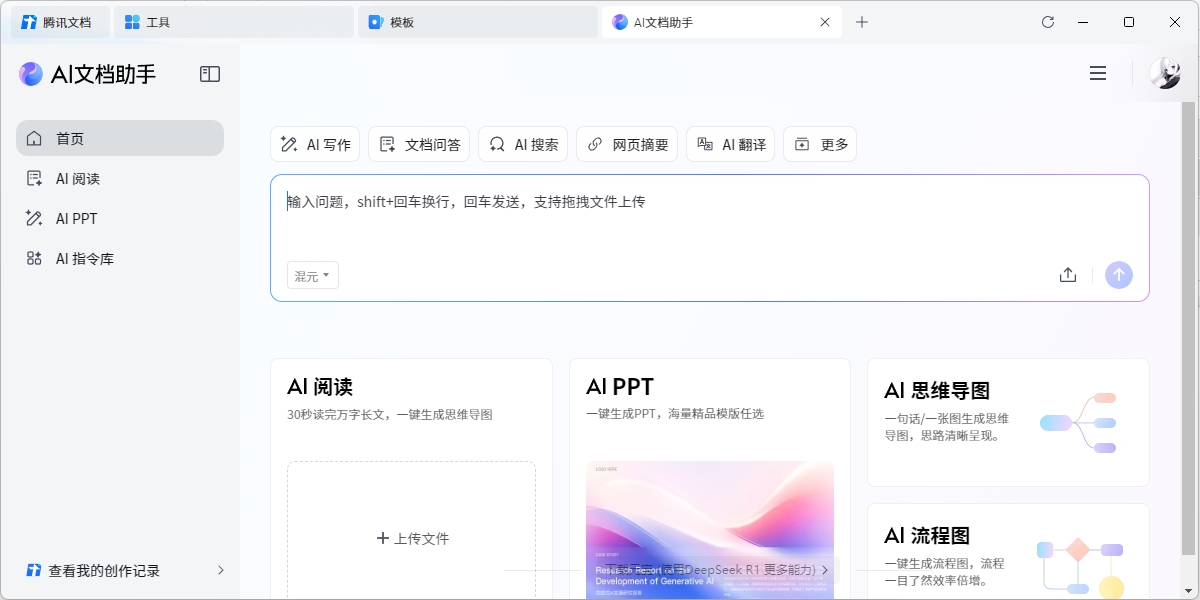This screenshot has height=600, width=1200.
Task: Click the 网页摘要 button
Action: (627, 144)
